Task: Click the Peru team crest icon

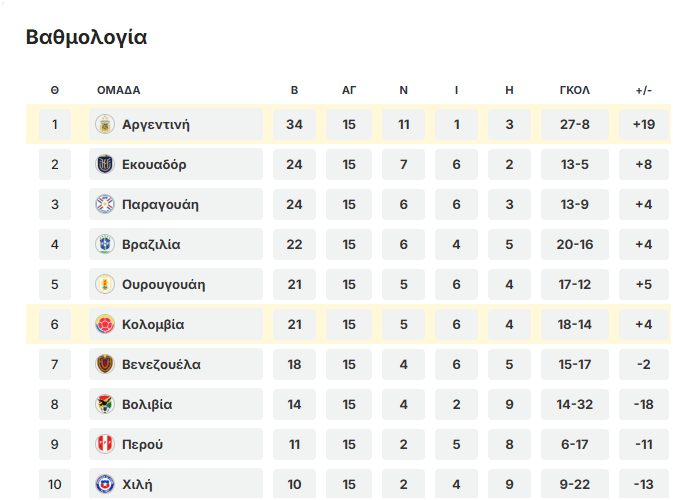Action: (105, 445)
